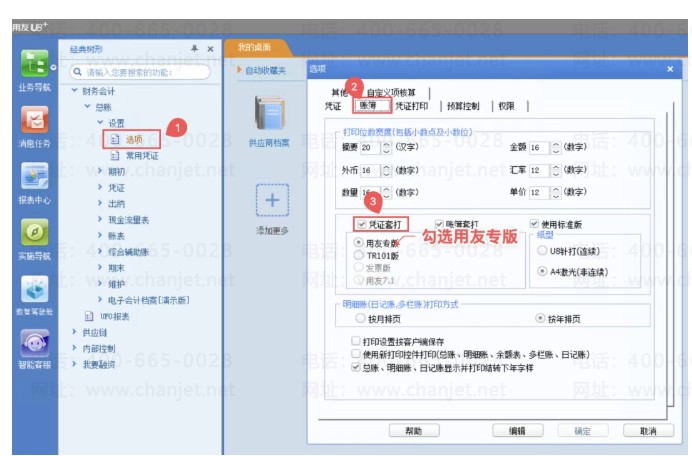692x456 pixels.
Task: Click the 编辑 button
Action: [517, 430]
